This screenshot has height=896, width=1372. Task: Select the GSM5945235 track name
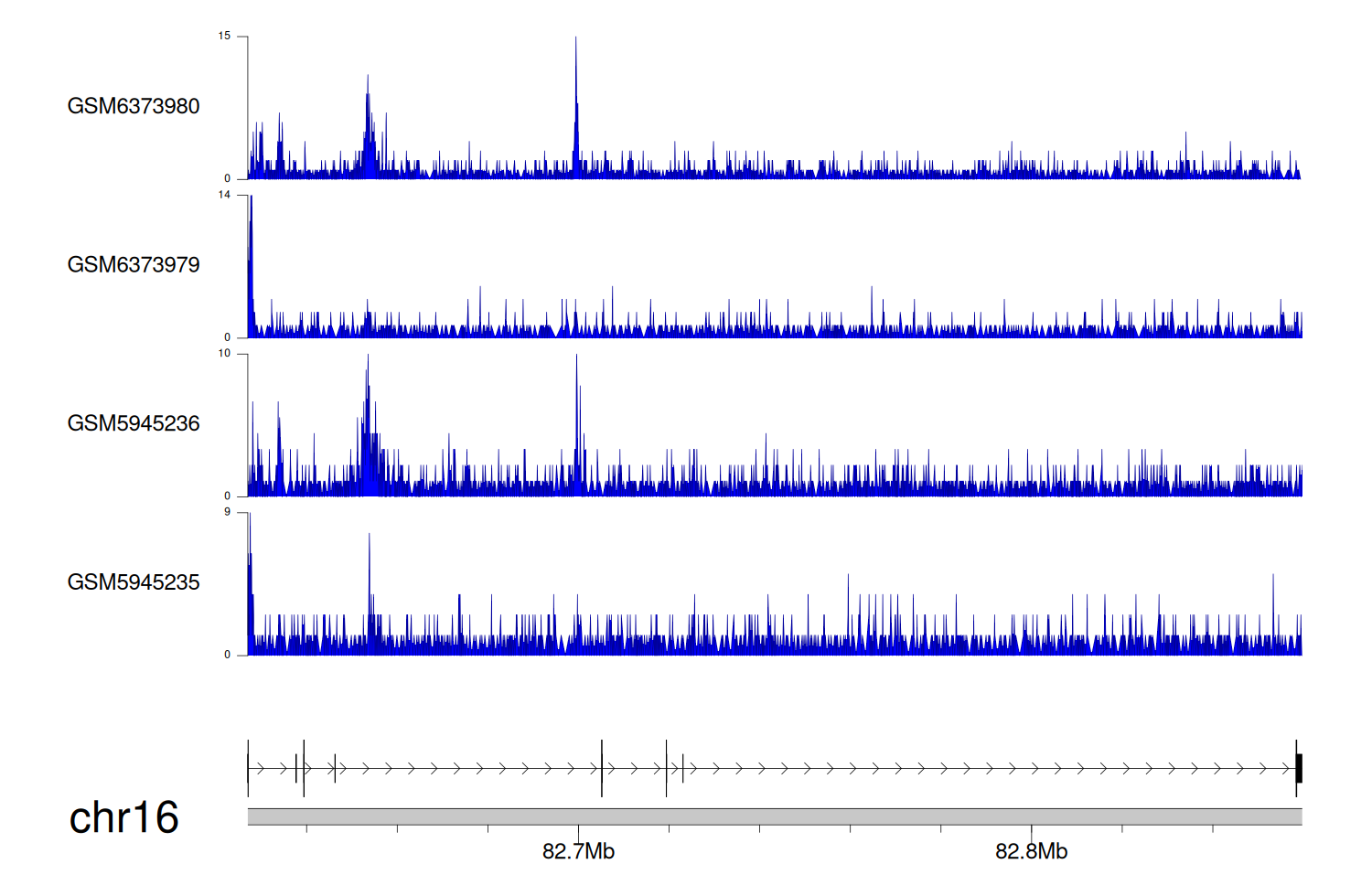coord(134,582)
